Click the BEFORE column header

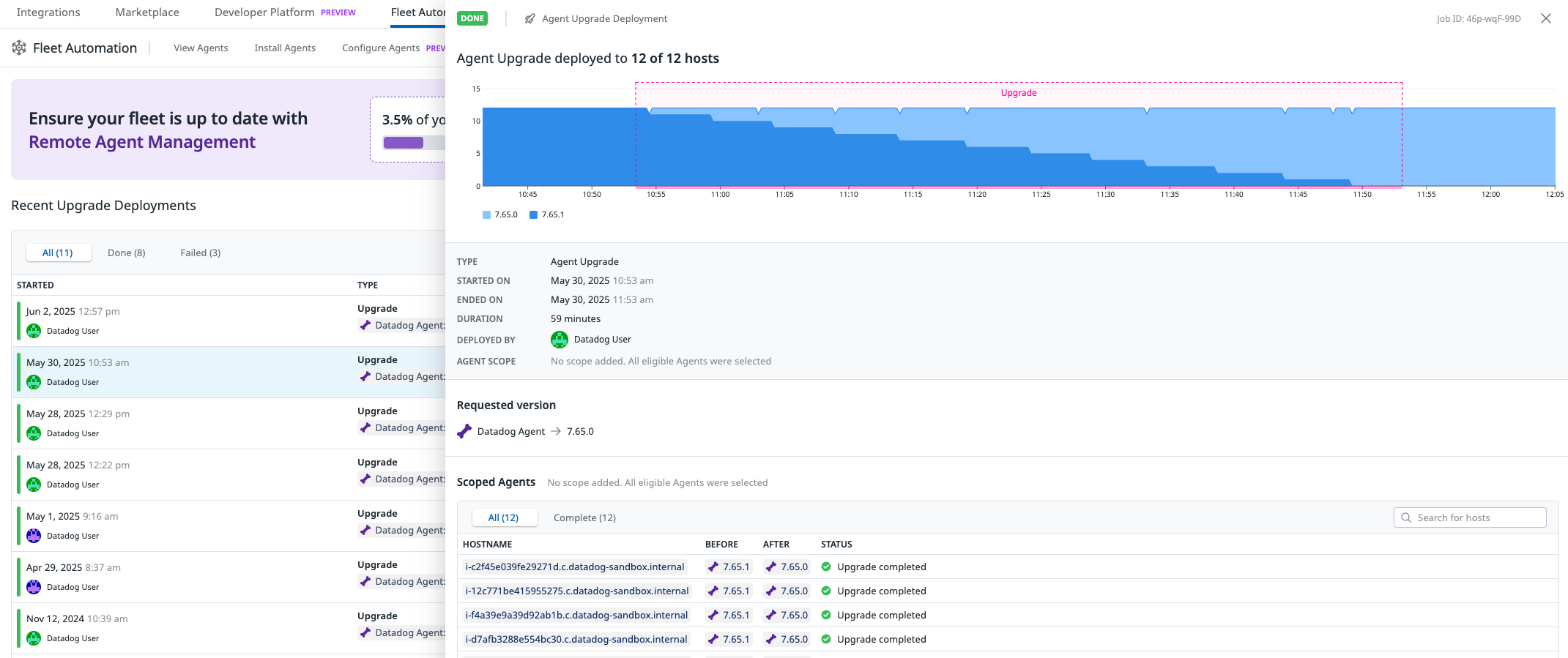coord(721,544)
